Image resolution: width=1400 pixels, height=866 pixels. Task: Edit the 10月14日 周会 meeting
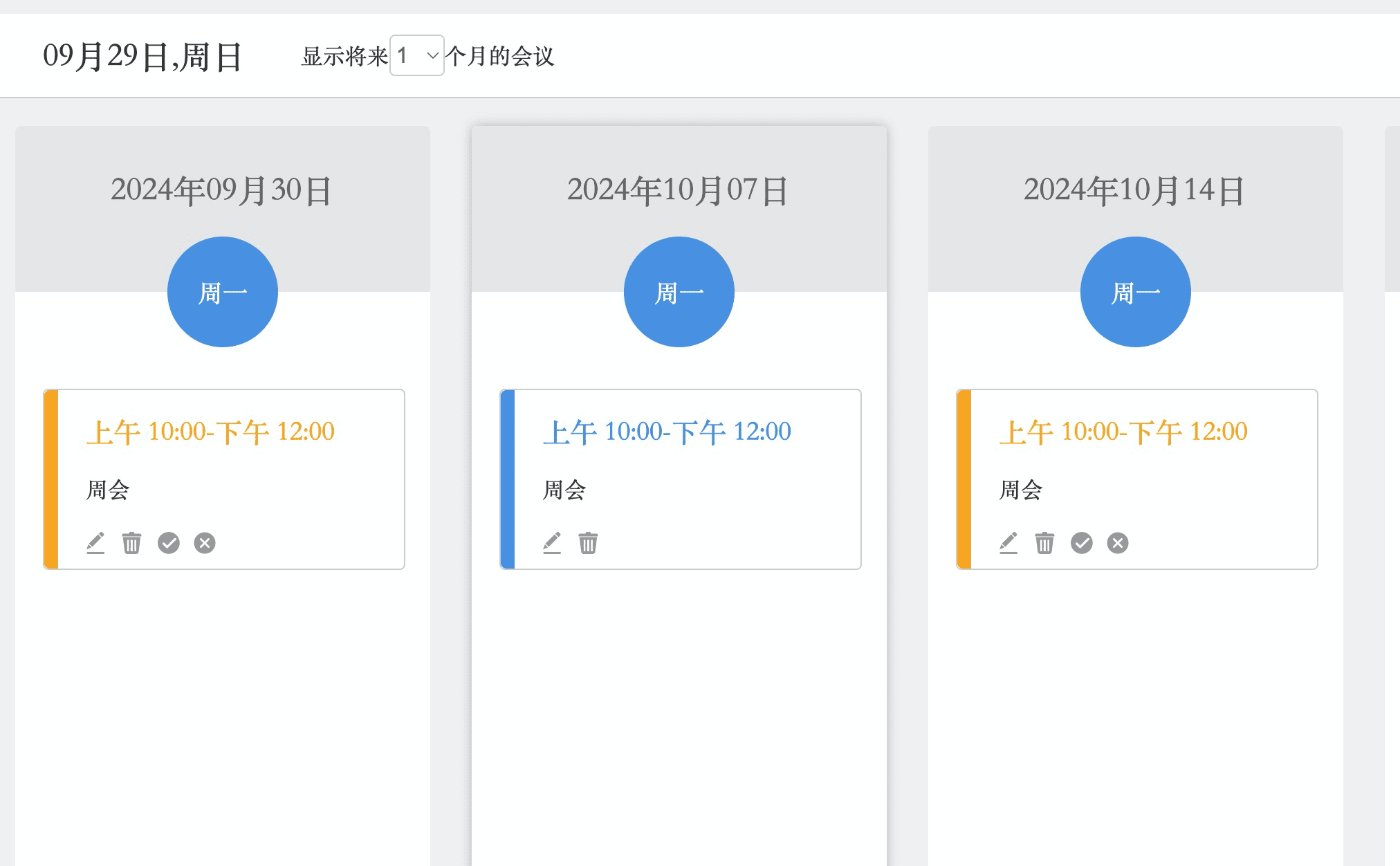point(1008,543)
